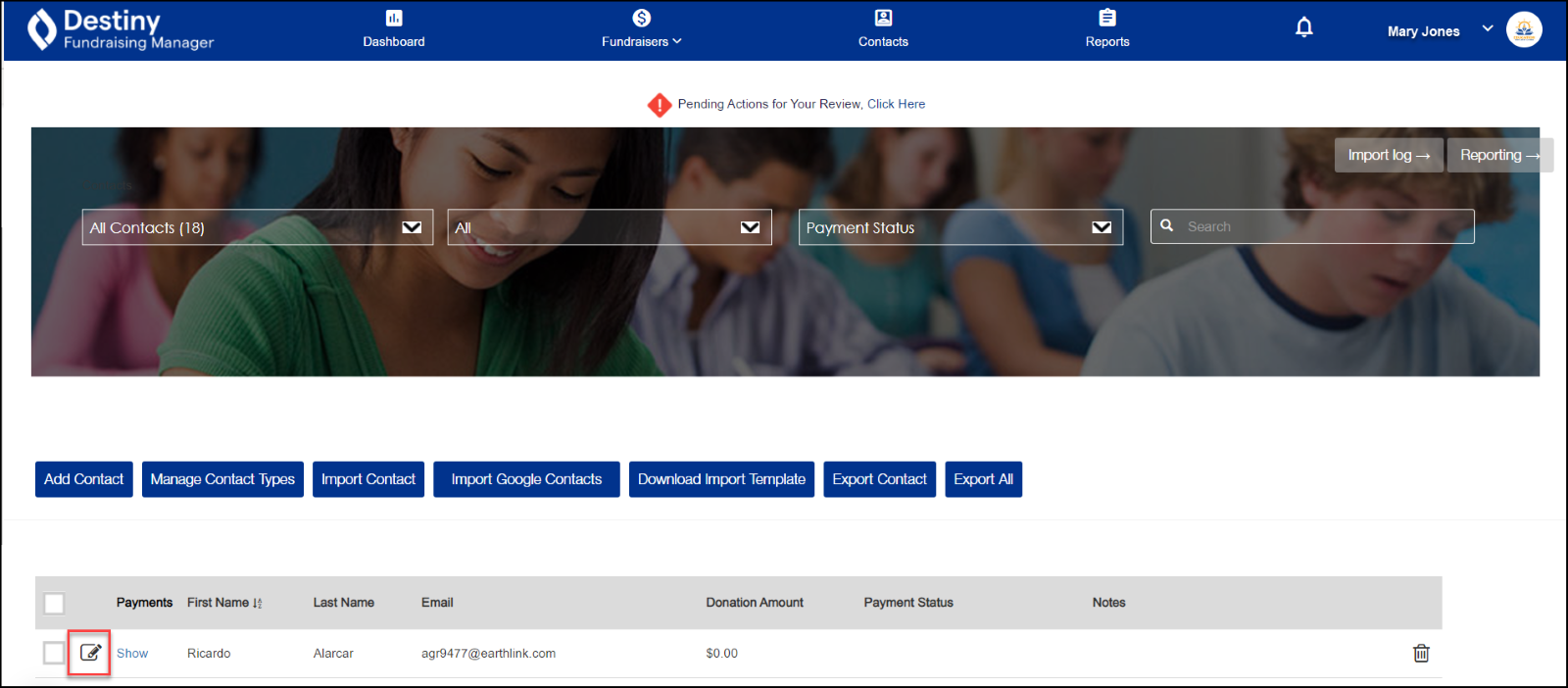Click the notification bell icon
This screenshot has width=1568, height=688.
coord(1303,27)
